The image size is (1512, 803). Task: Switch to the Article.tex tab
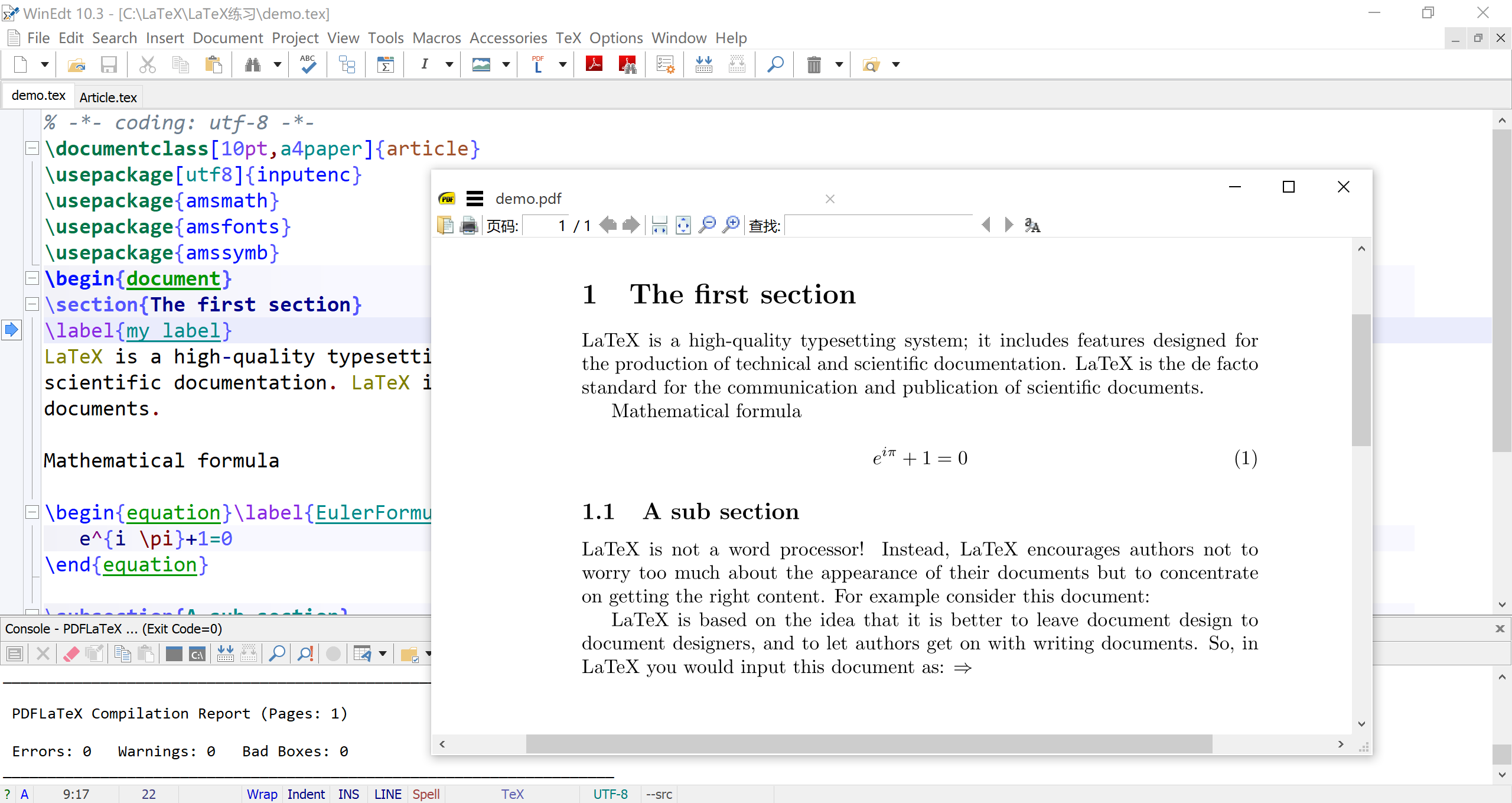108,97
